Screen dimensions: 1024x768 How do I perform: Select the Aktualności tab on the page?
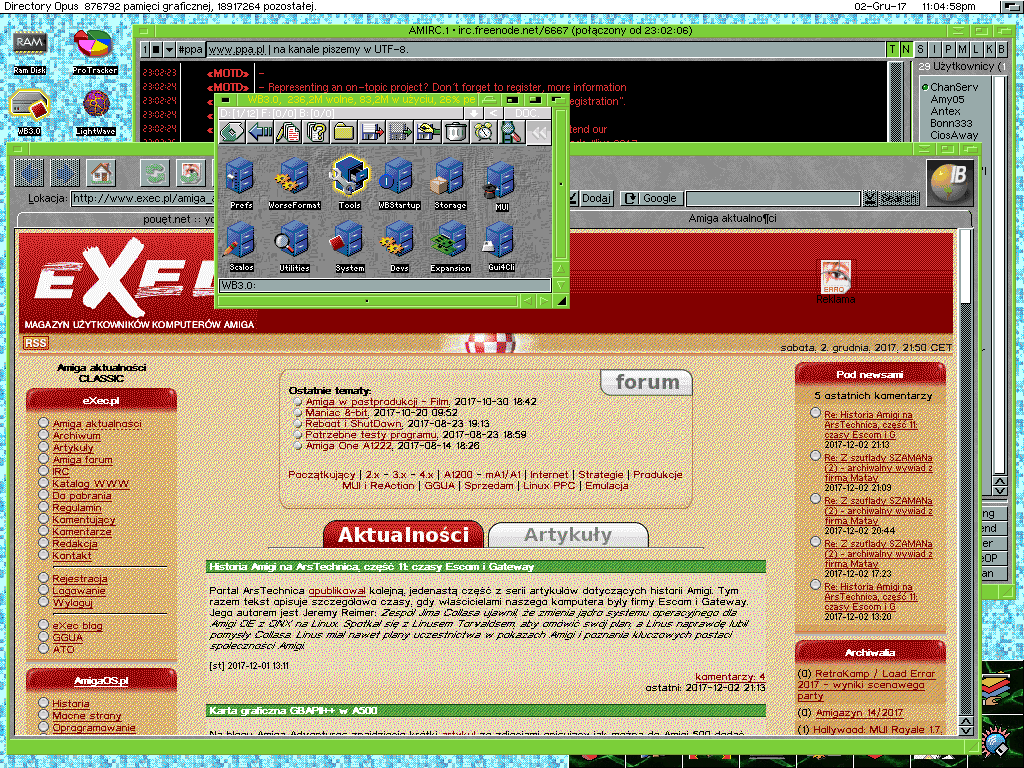(x=403, y=535)
